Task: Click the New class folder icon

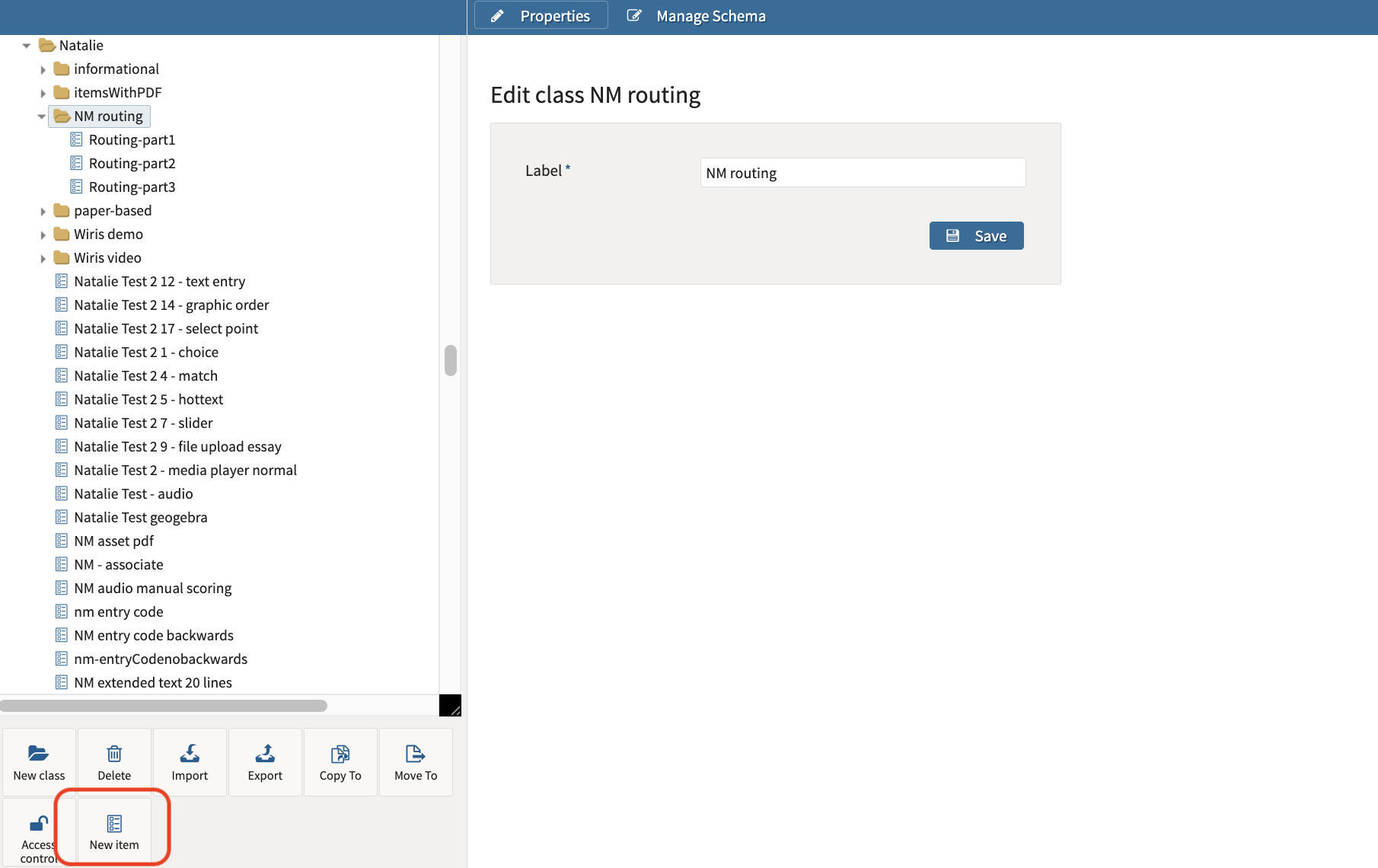Action: tap(38, 754)
